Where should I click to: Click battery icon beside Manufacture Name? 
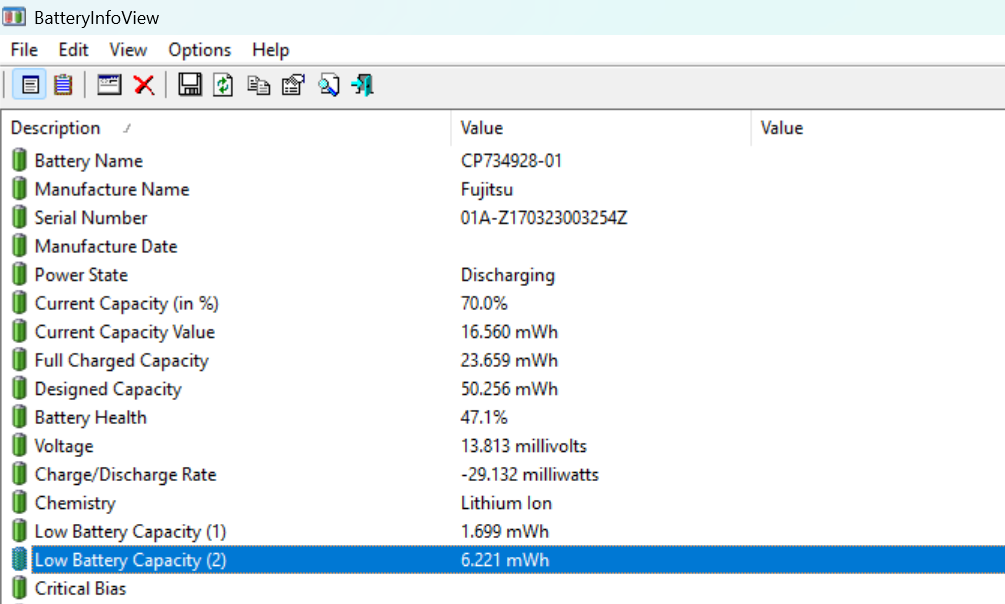tap(20, 189)
